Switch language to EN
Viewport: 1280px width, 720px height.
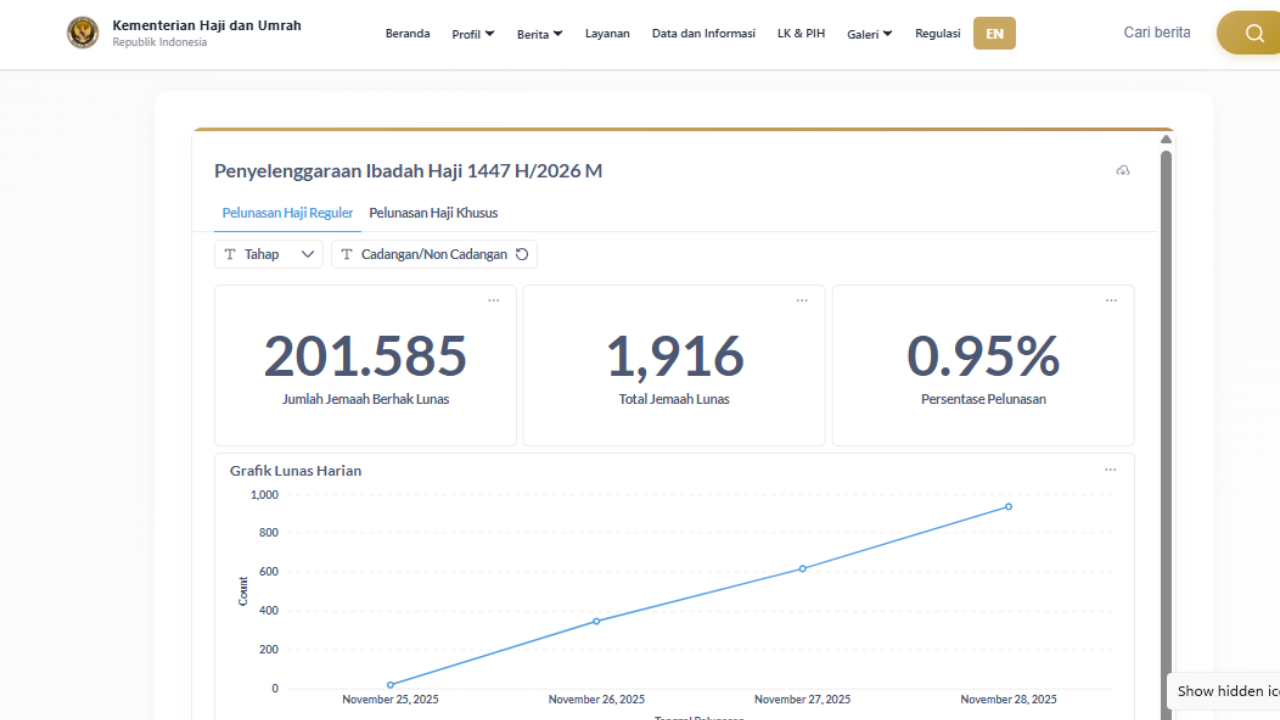[994, 33]
